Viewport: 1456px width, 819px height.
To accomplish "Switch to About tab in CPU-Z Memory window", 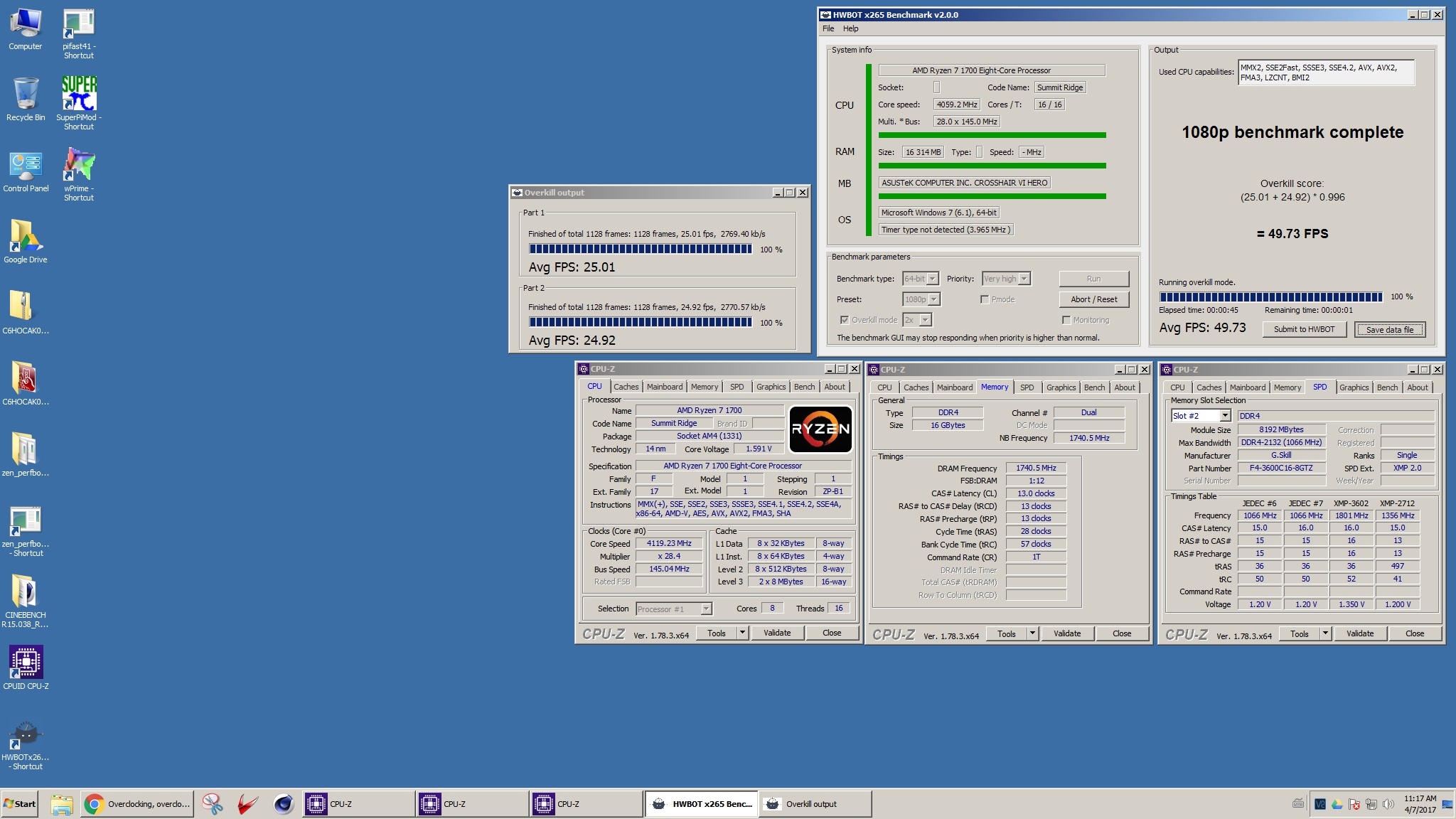I will (x=1124, y=387).
